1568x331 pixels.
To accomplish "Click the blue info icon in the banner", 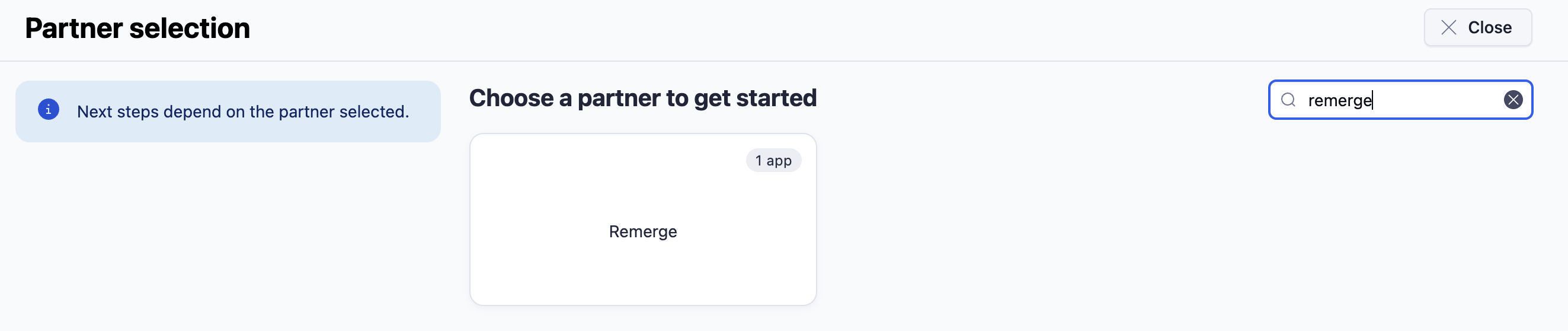I will click(x=49, y=110).
